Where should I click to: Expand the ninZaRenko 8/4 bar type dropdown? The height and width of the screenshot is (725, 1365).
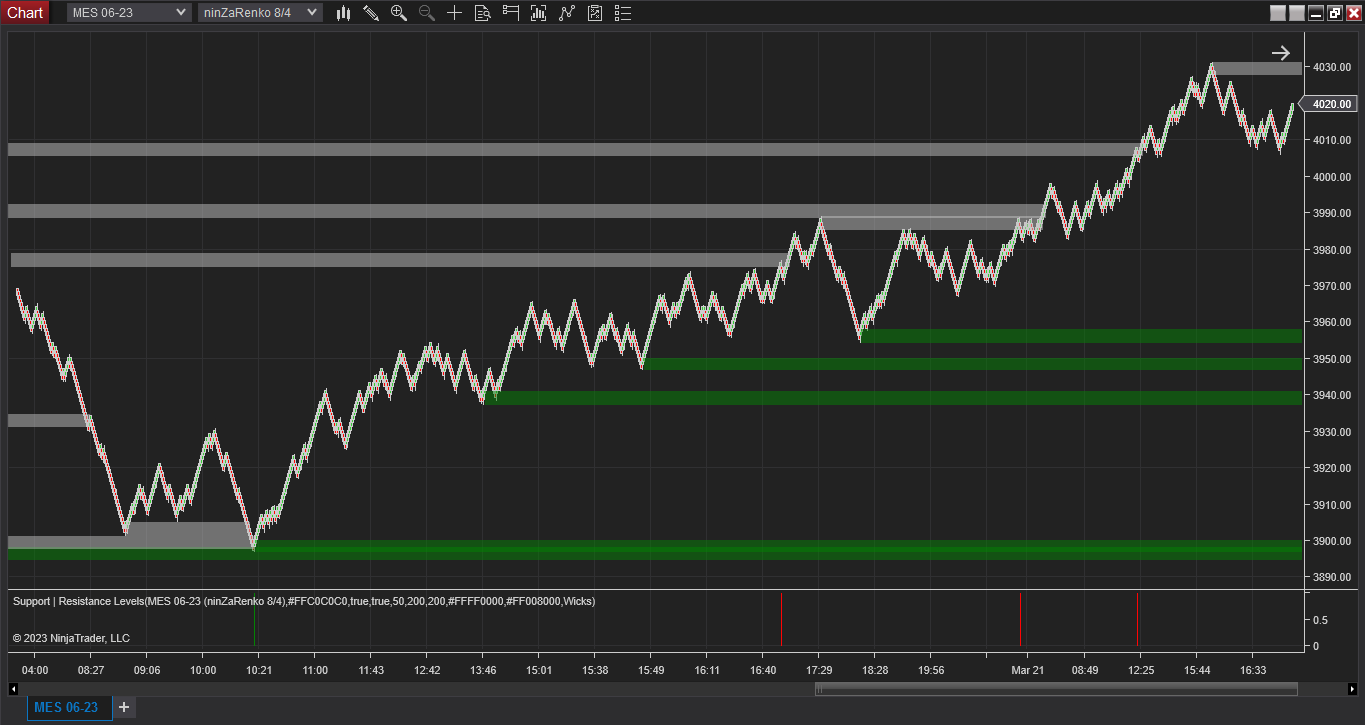[260, 12]
